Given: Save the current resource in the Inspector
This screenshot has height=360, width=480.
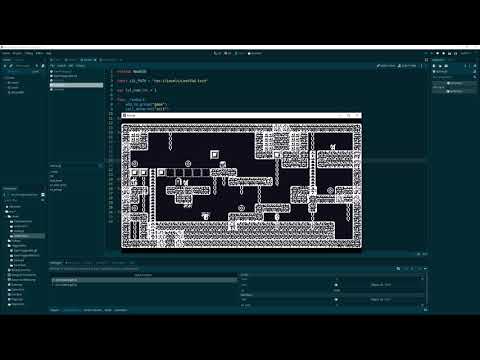Looking at the screenshot, I should (446, 66).
